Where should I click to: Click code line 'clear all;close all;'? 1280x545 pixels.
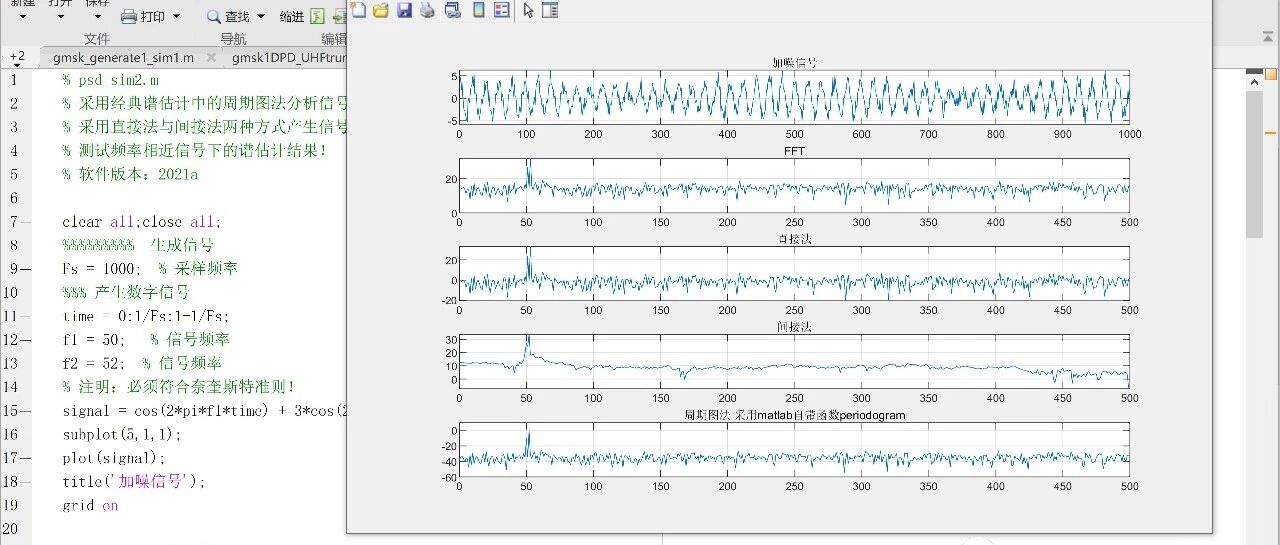(x=141, y=222)
